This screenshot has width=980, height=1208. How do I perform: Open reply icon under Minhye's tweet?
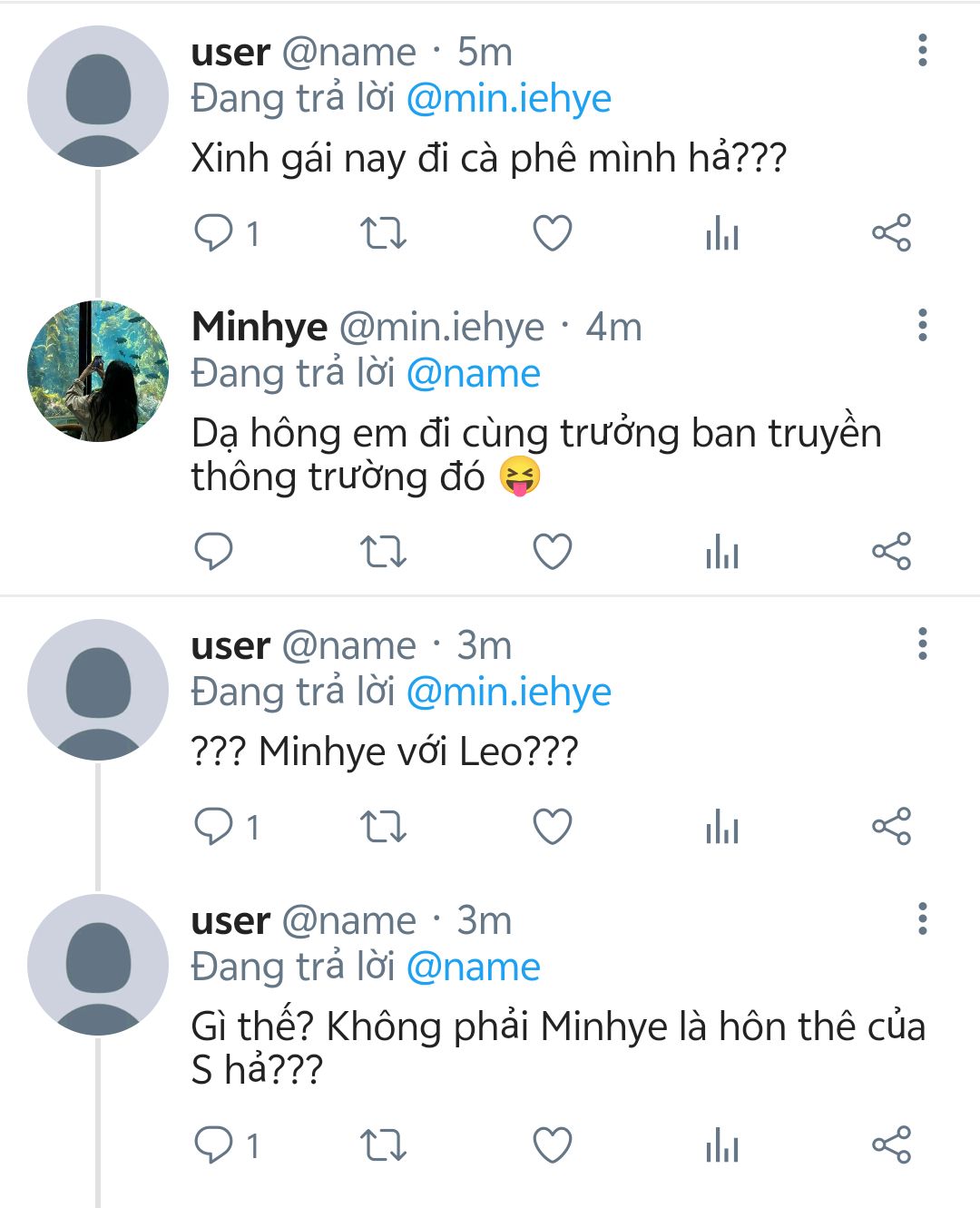(214, 552)
